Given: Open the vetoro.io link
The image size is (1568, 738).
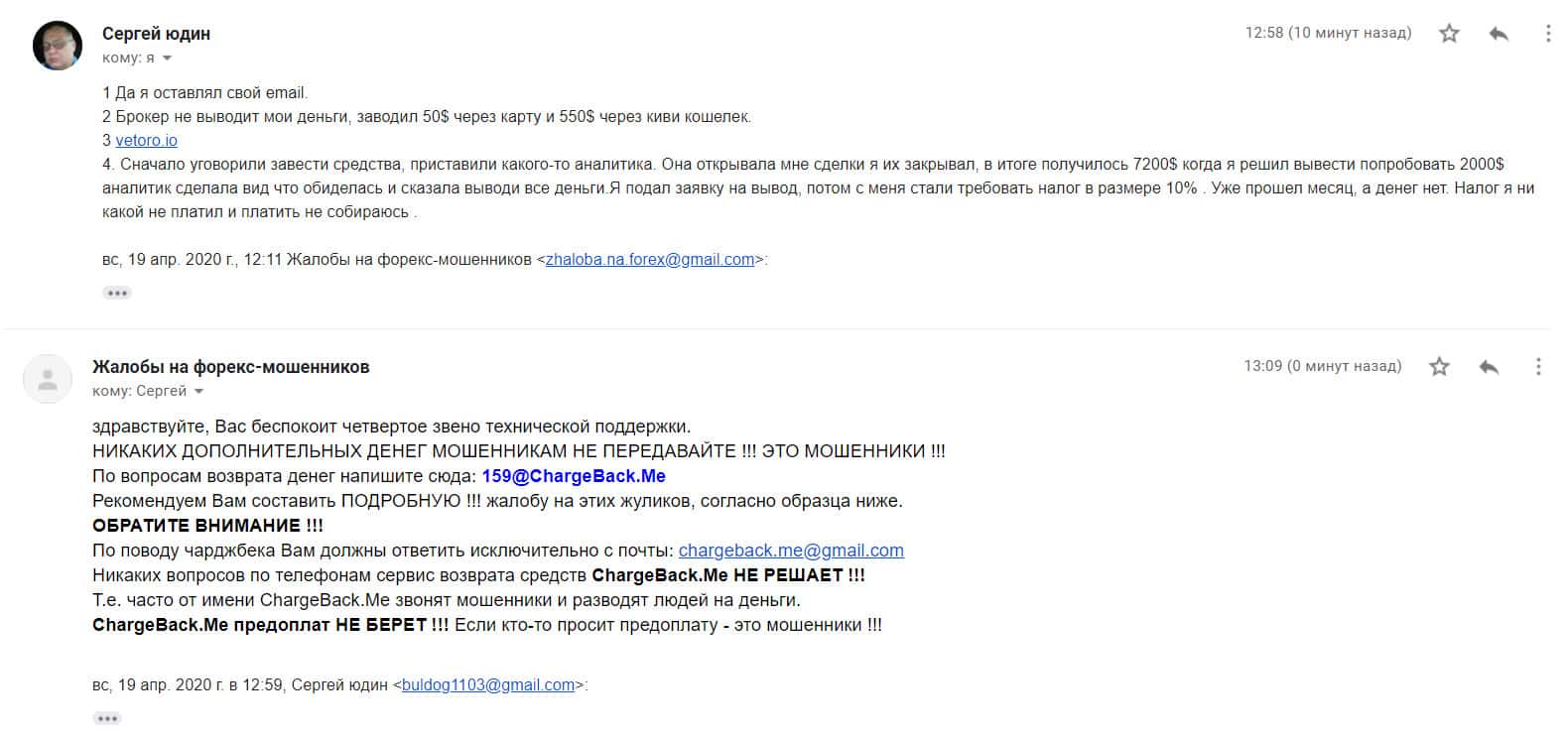Looking at the screenshot, I should pos(146,141).
